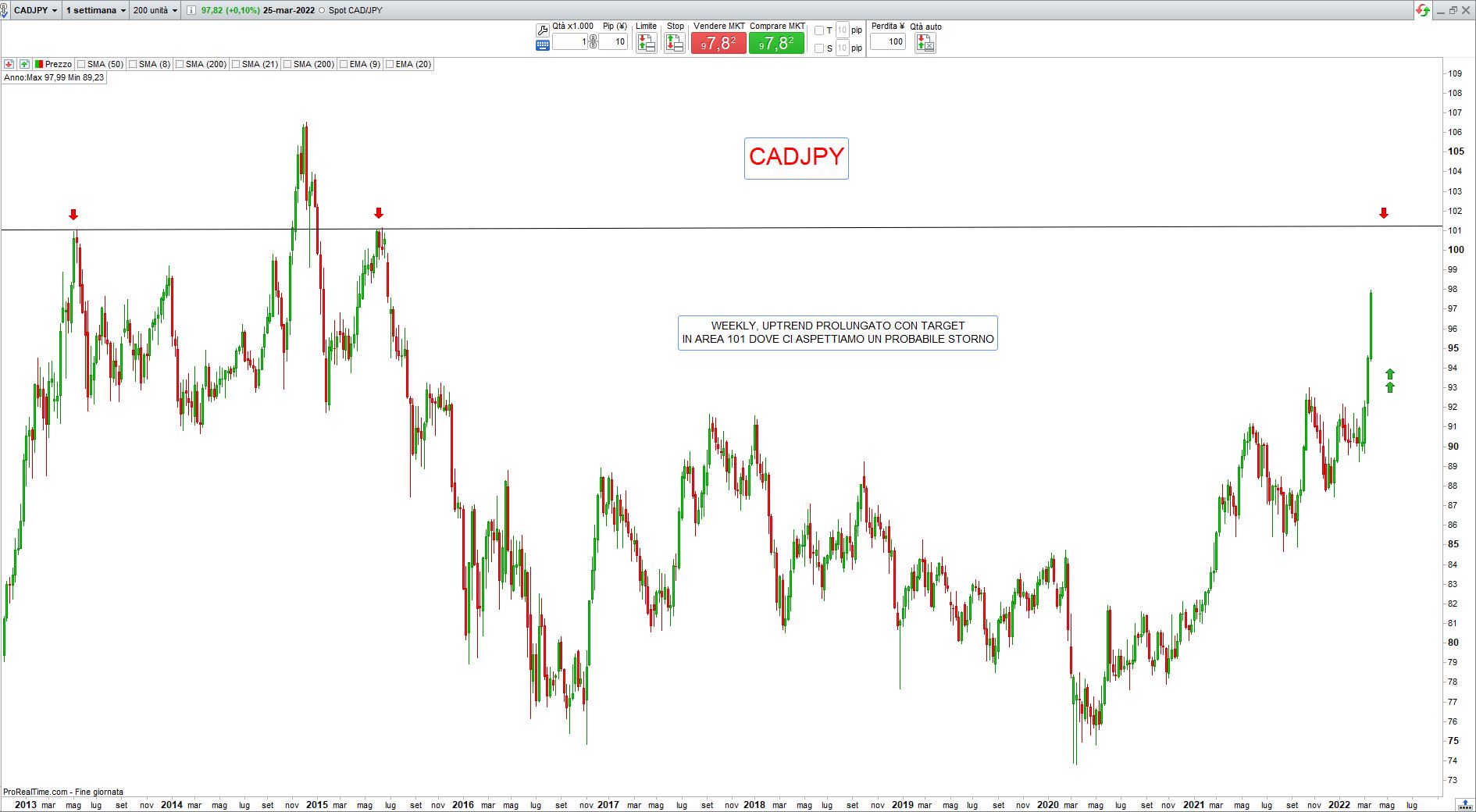
Task: Click the 100 level on the price axis
Action: coord(1456,250)
